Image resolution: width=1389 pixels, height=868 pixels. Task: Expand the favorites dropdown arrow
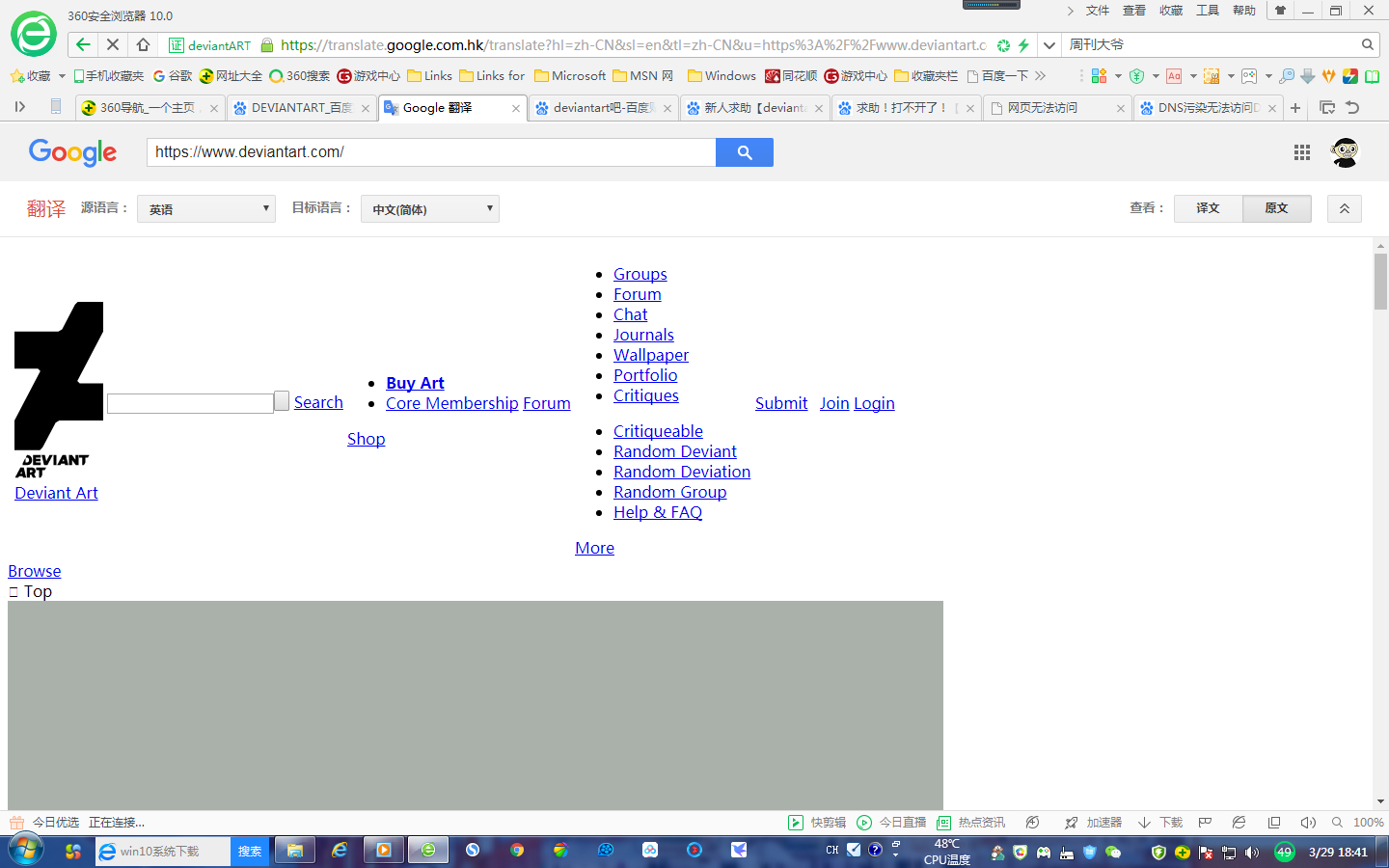62,75
